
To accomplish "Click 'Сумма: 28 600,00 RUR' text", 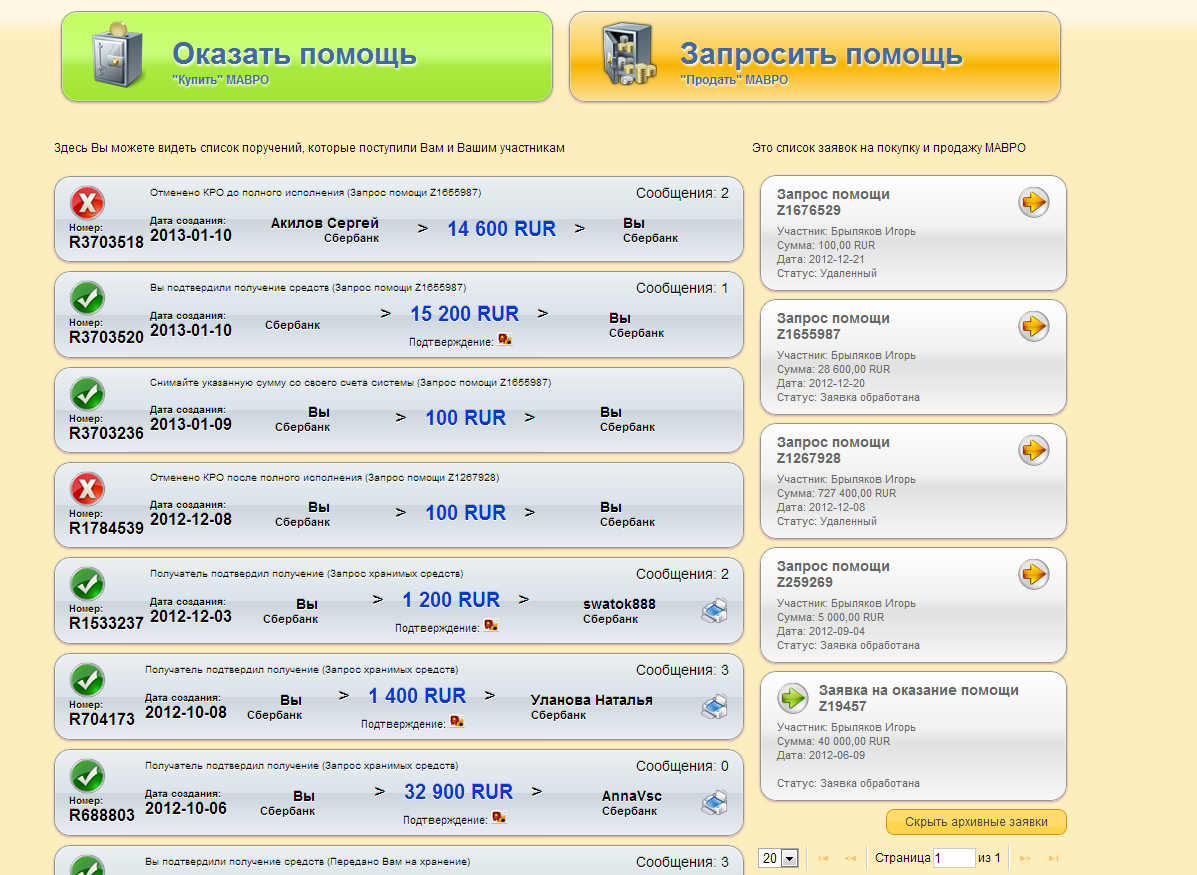I will (833, 369).
